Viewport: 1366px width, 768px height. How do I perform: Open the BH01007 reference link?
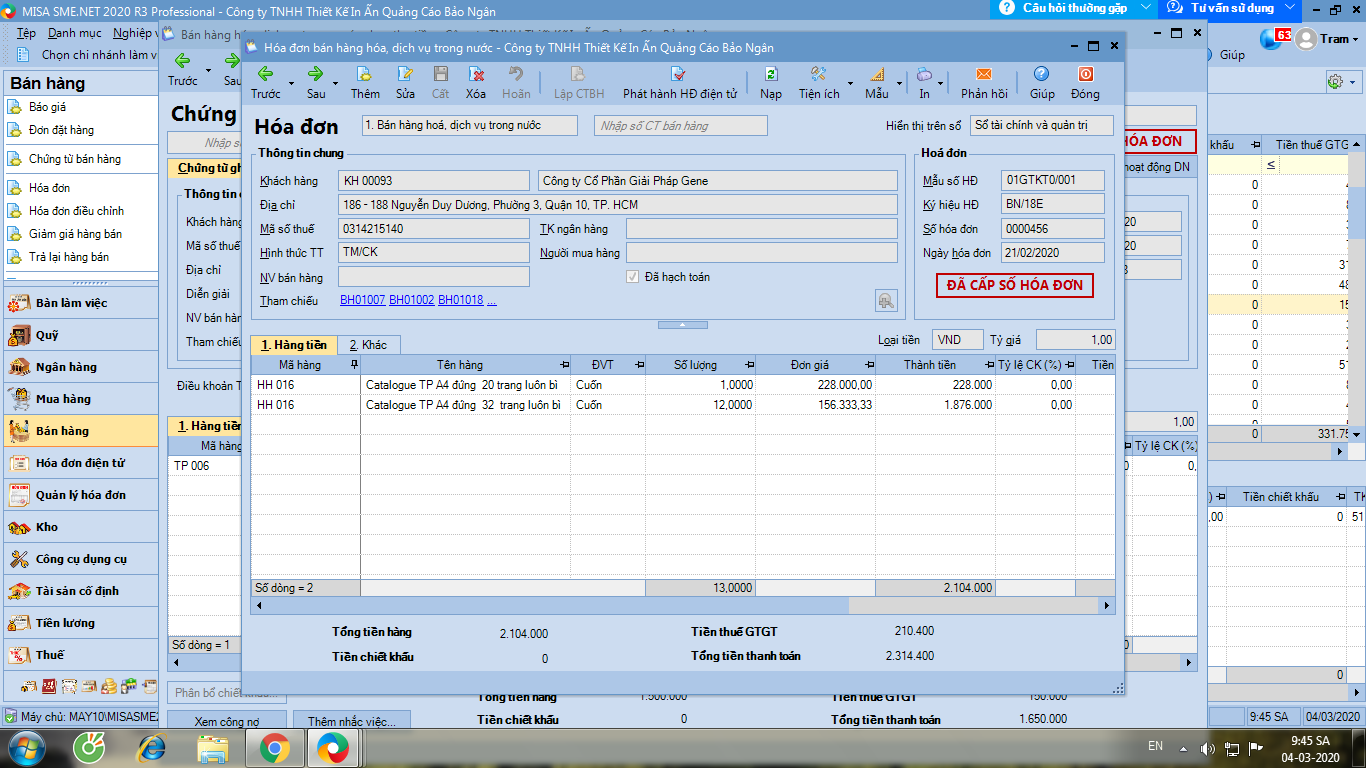[x=362, y=300]
